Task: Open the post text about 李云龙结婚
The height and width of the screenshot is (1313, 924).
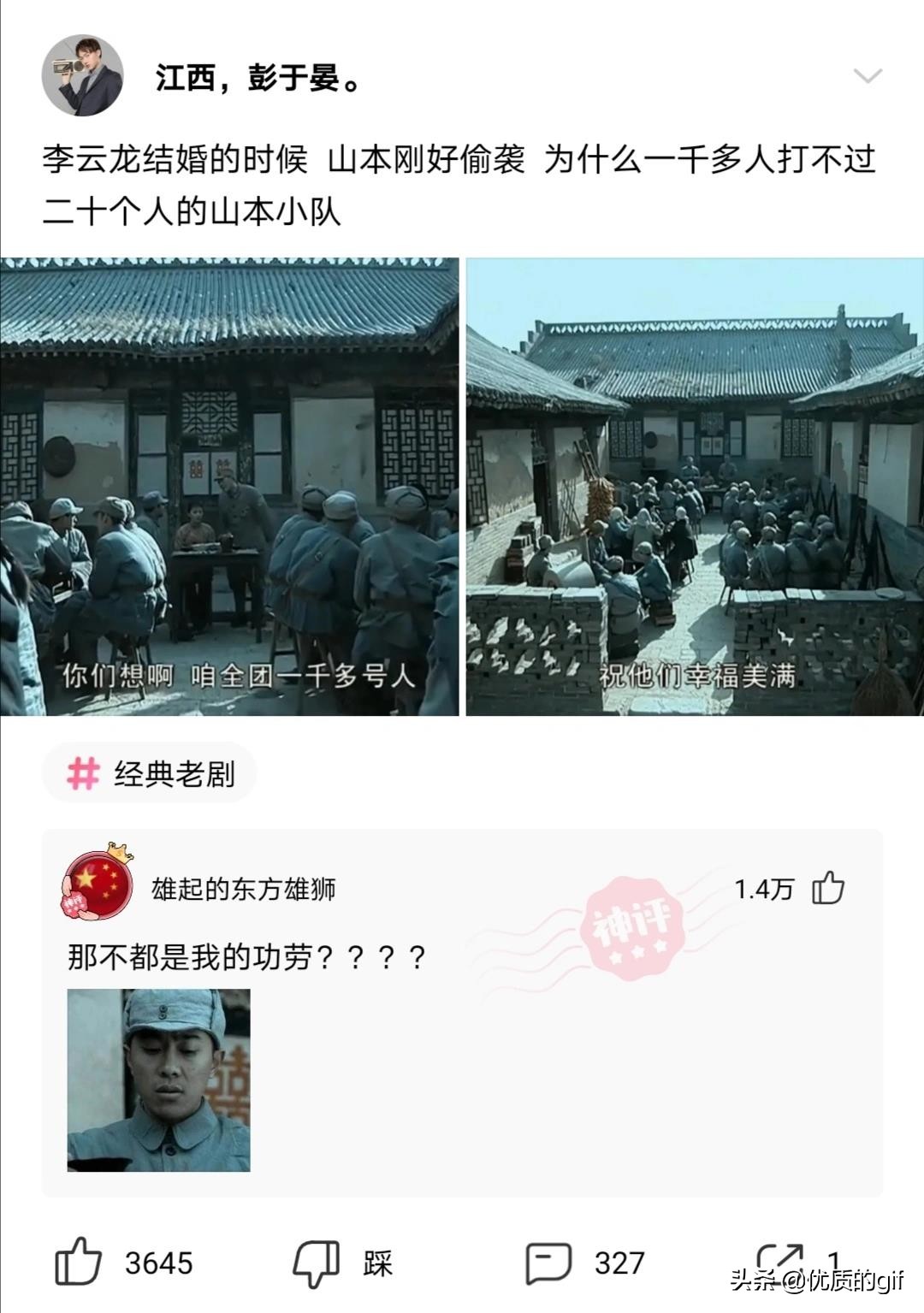Action: pos(459,185)
